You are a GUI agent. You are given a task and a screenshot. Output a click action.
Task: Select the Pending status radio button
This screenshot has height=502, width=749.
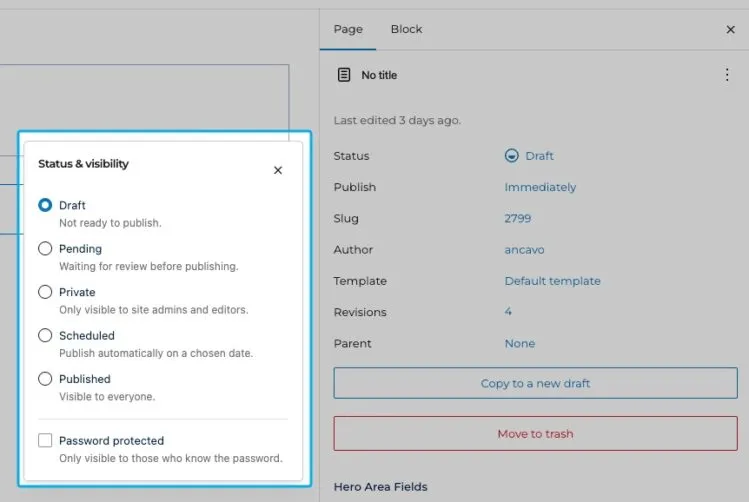click(45, 248)
